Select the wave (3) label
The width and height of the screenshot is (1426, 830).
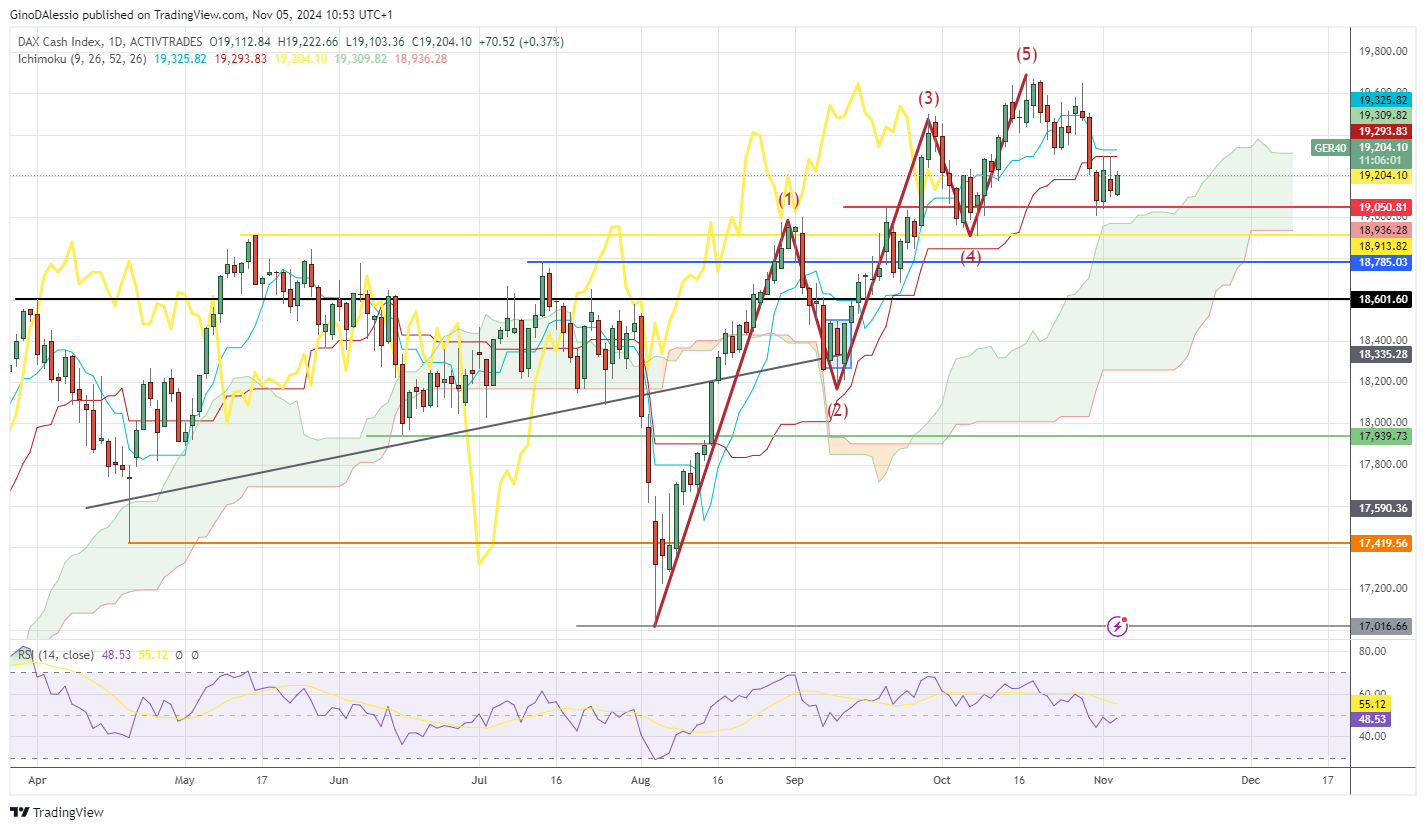tap(929, 98)
